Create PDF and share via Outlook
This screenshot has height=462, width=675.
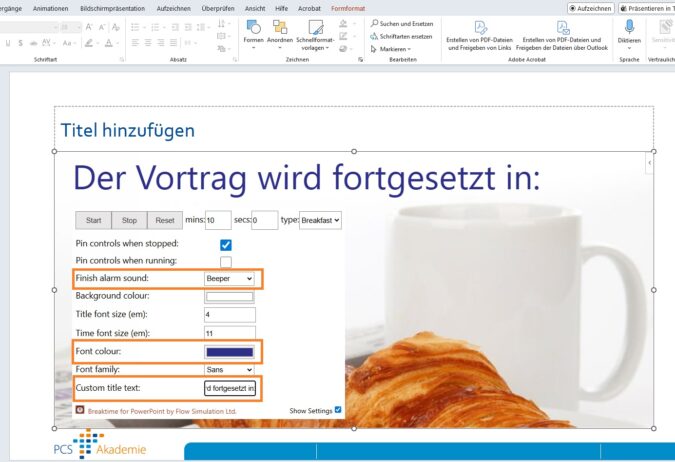coord(562,36)
